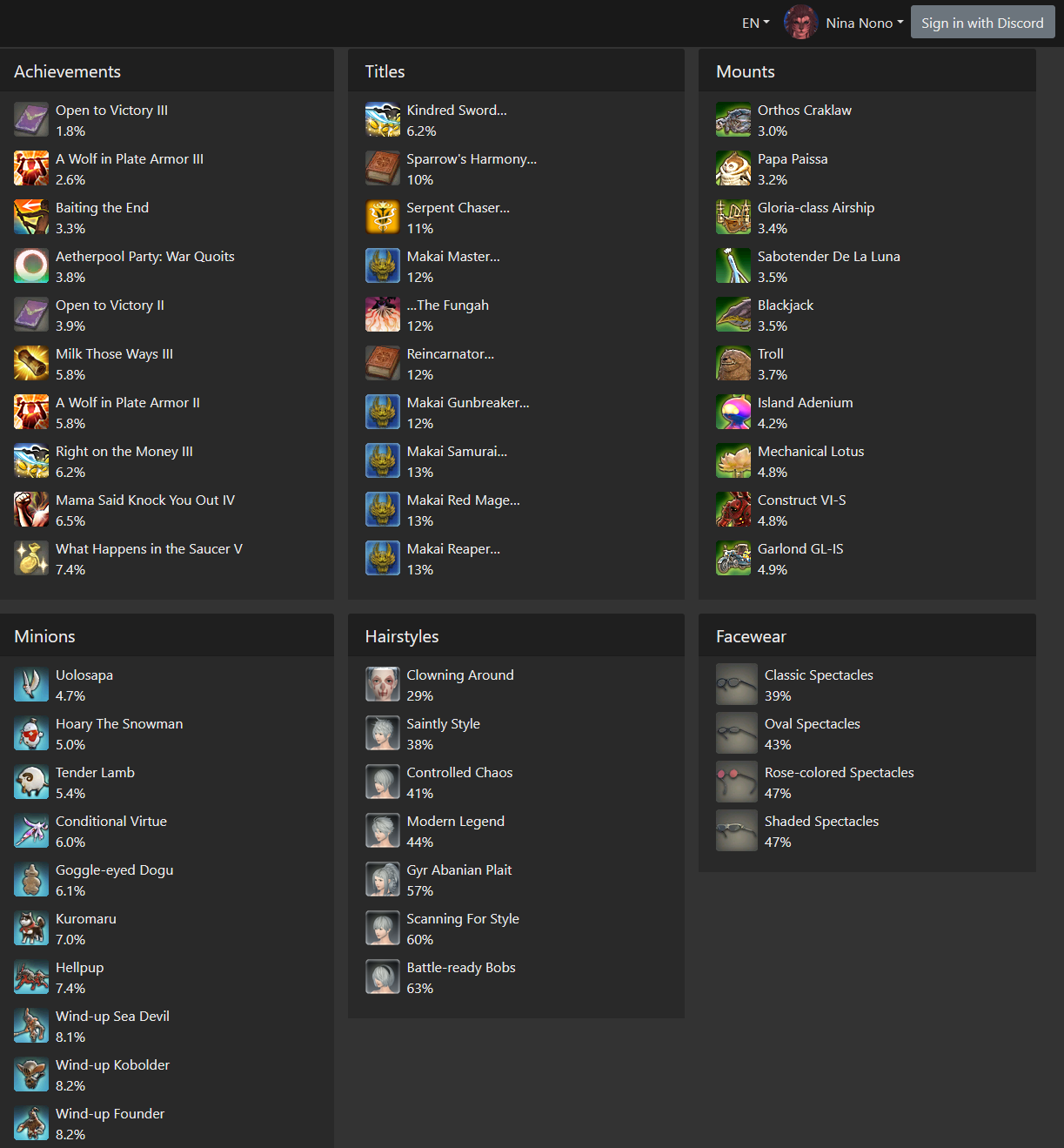Click the Scanning For Style hairstyle name
The width and height of the screenshot is (1064, 1148).
pyautogui.click(x=463, y=919)
